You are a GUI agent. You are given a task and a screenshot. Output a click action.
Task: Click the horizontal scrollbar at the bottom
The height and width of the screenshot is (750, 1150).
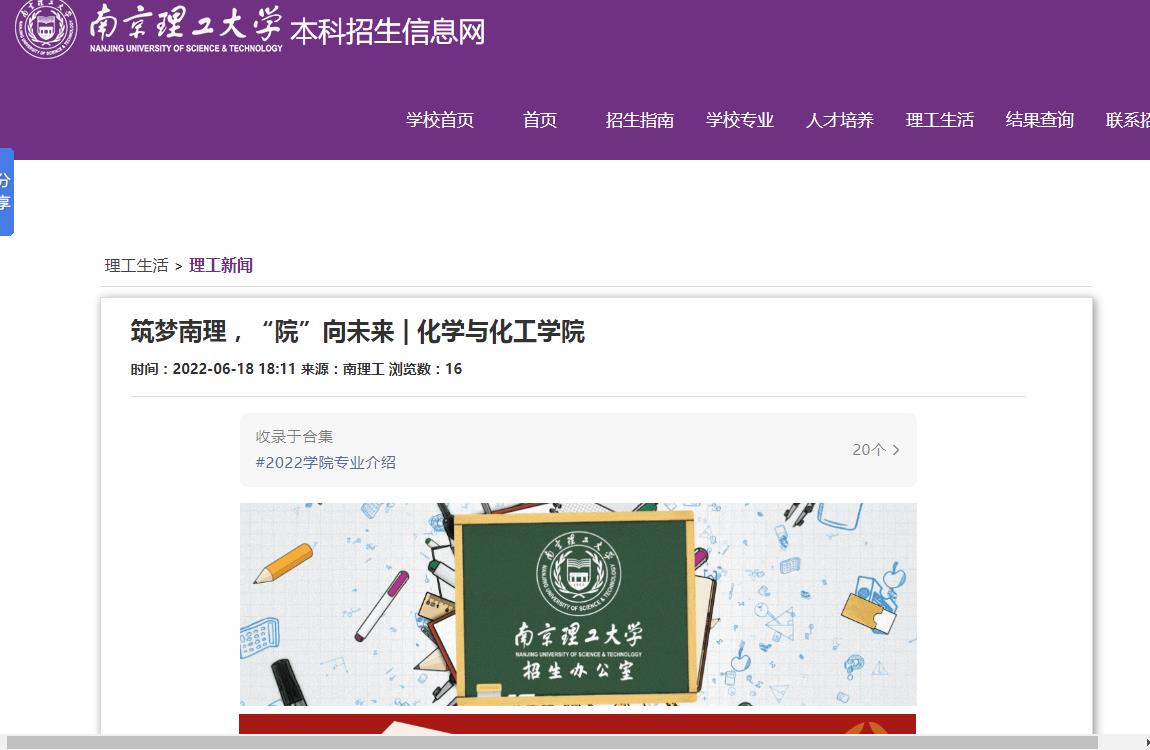[x=552, y=743]
